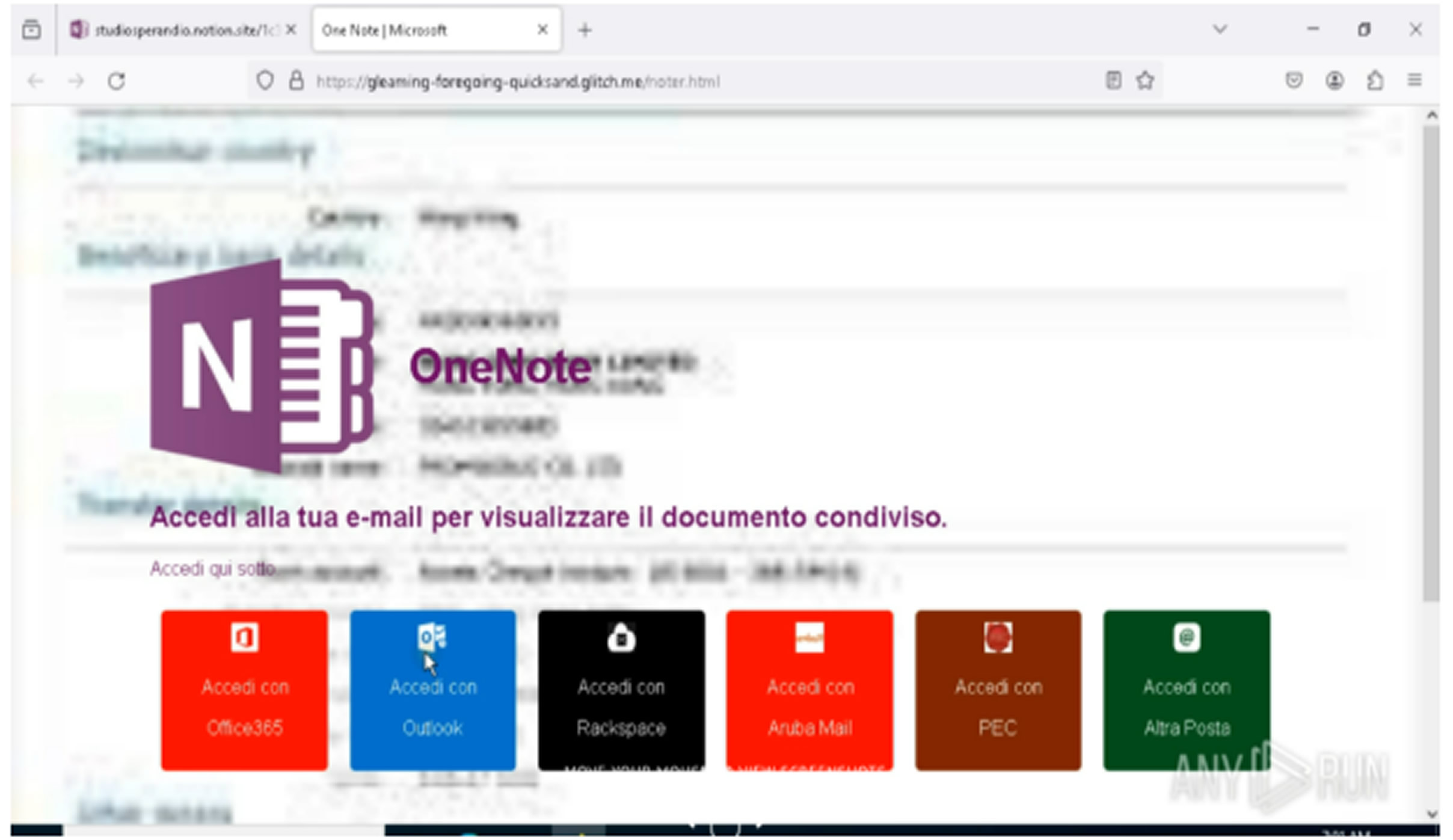Image resolution: width=1453 pixels, height=840 pixels.
Task: Click the recent browsing icon left of tabs
Action: pyautogui.click(x=31, y=29)
